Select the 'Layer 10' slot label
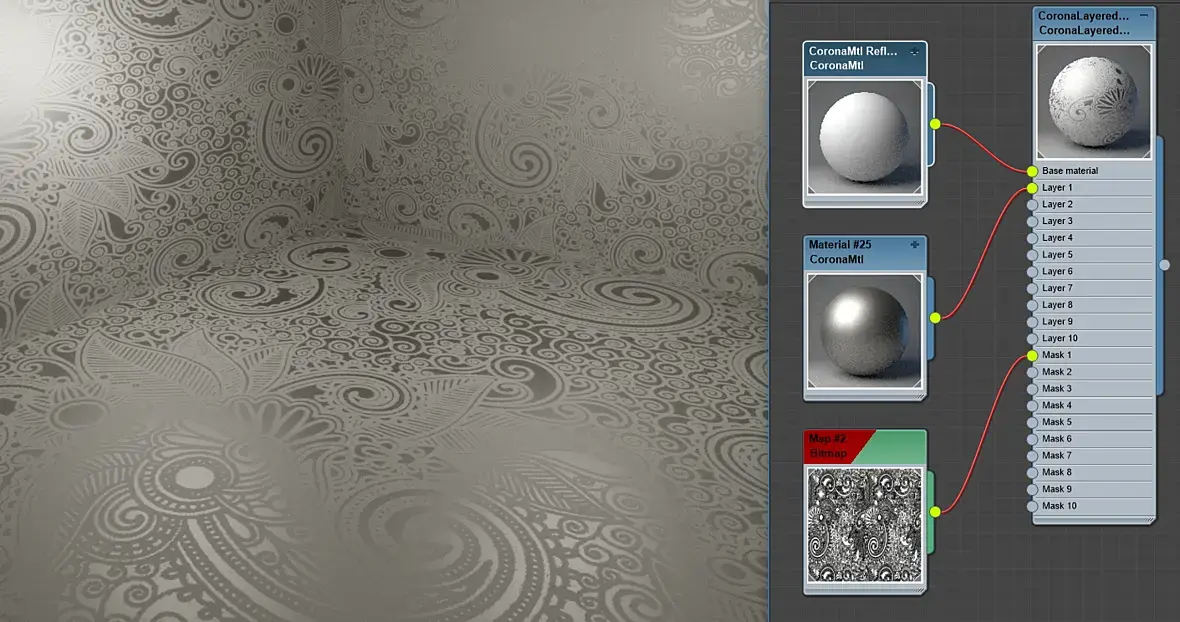Image resolution: width=1180 pixels, height=622 pixels. (1060, 338)
